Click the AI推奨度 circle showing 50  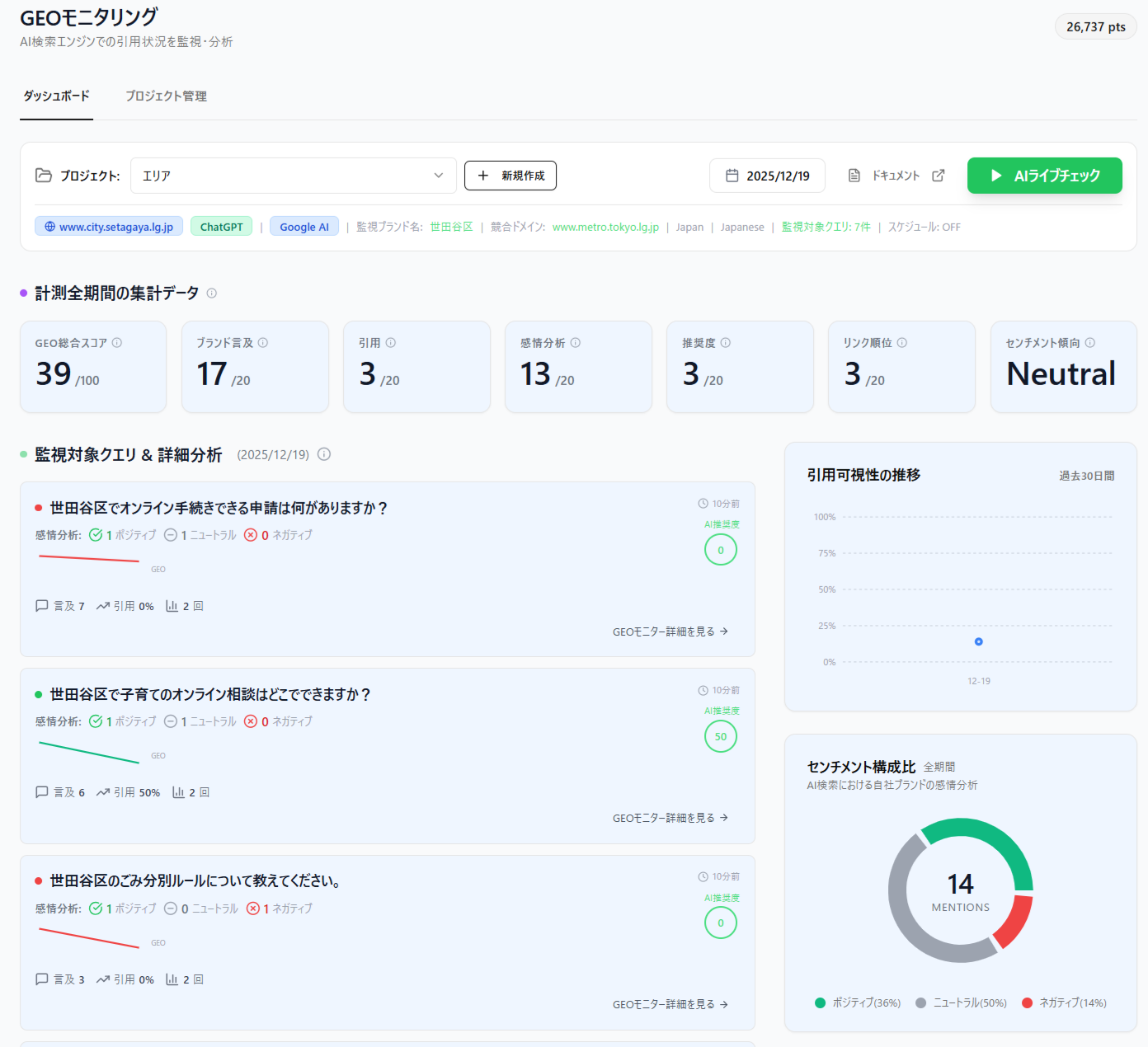coord(721,736)
